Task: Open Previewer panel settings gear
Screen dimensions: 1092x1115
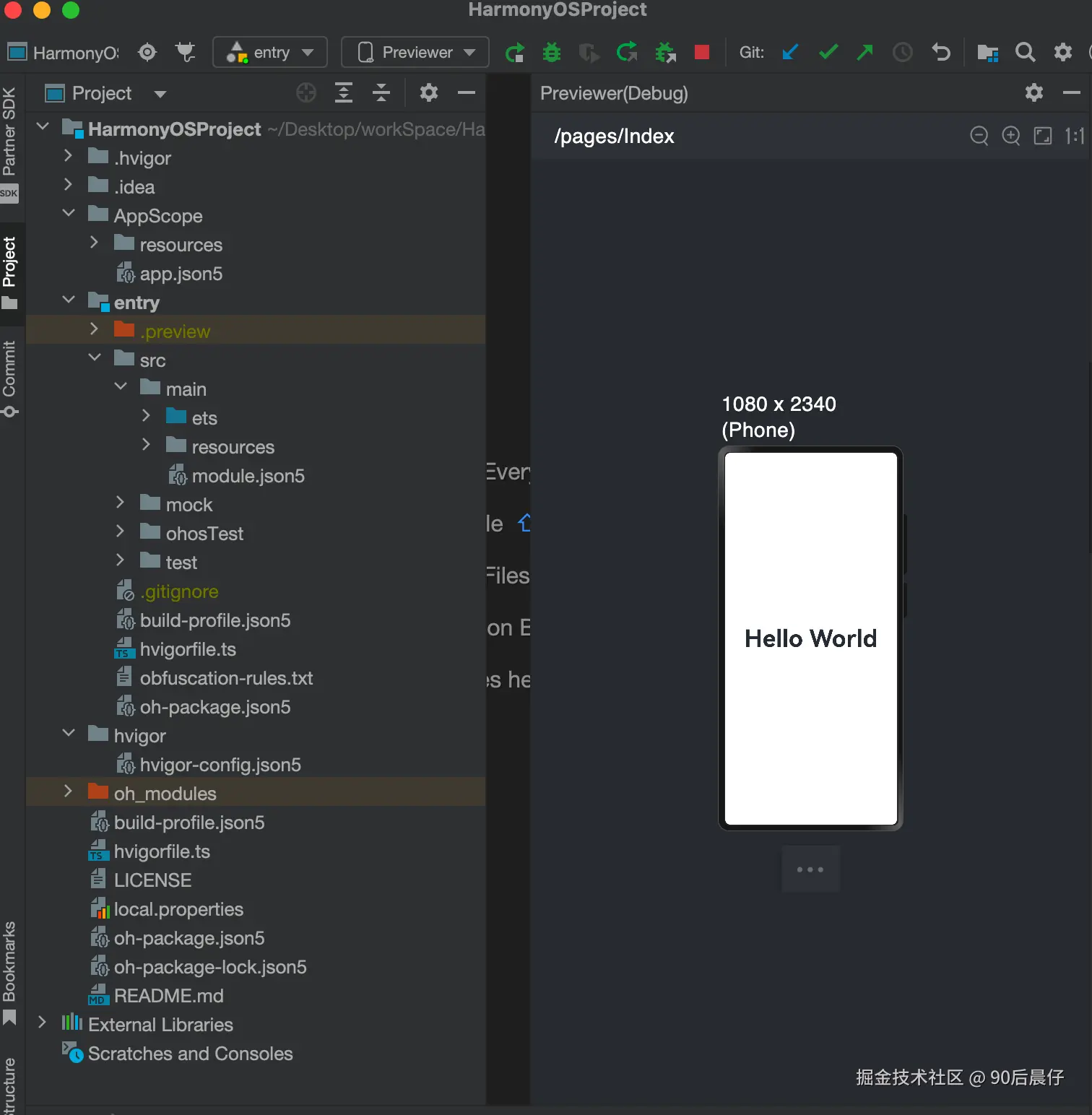Action: pos(1034,92)
